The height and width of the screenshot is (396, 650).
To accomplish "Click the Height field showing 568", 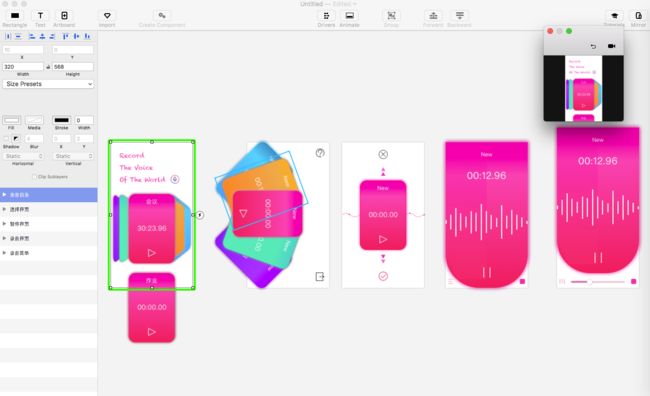I will point(73,67).
